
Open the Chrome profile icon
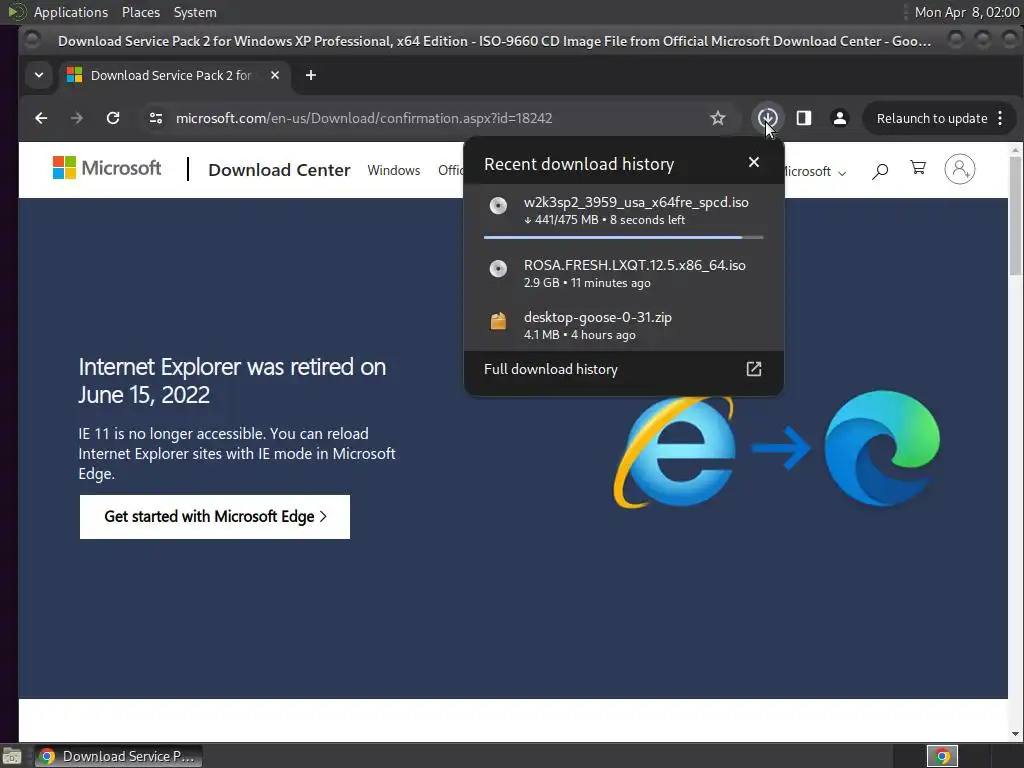(x=840, y=118)
